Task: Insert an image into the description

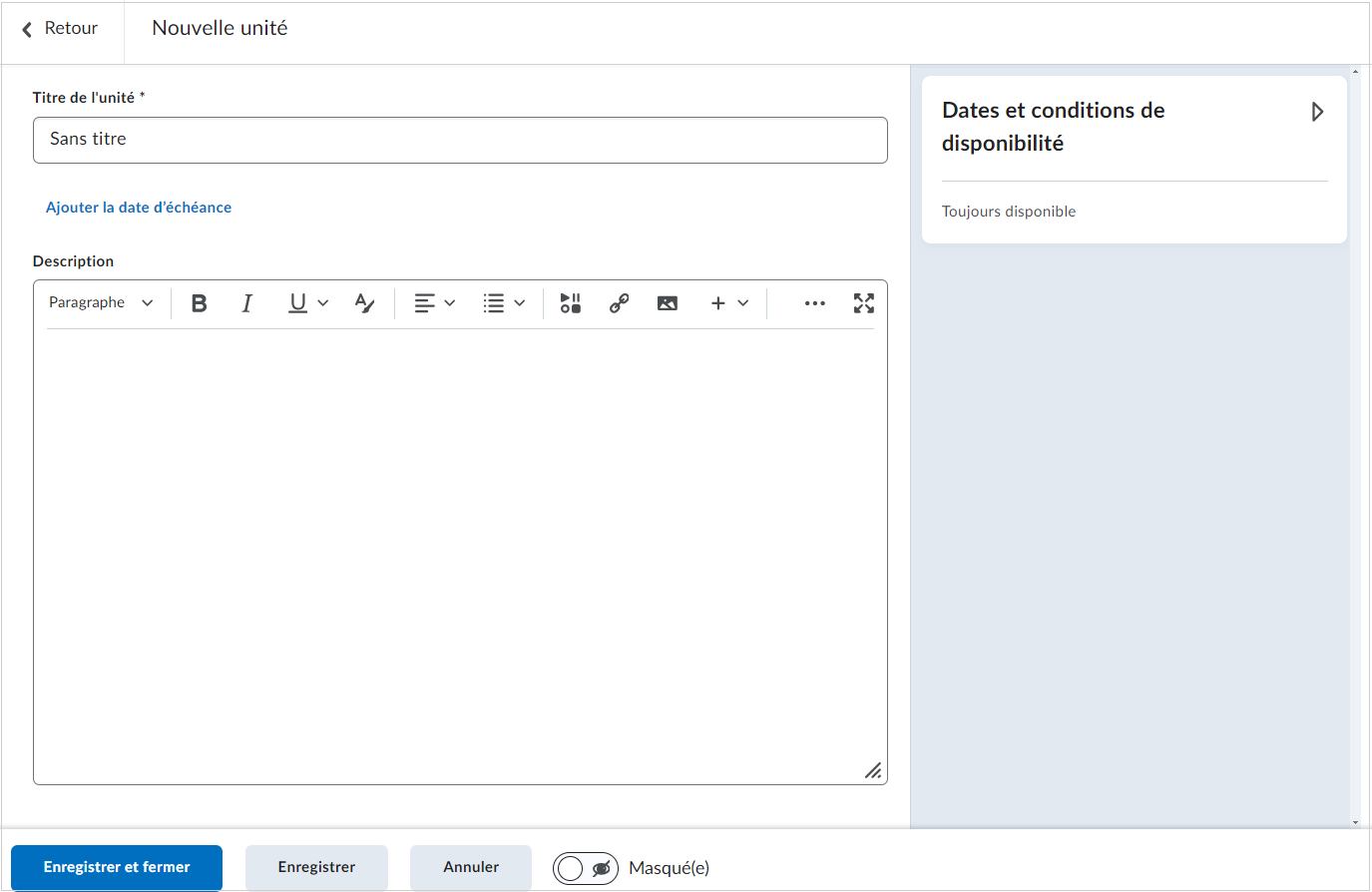Action: coord(668,303)
